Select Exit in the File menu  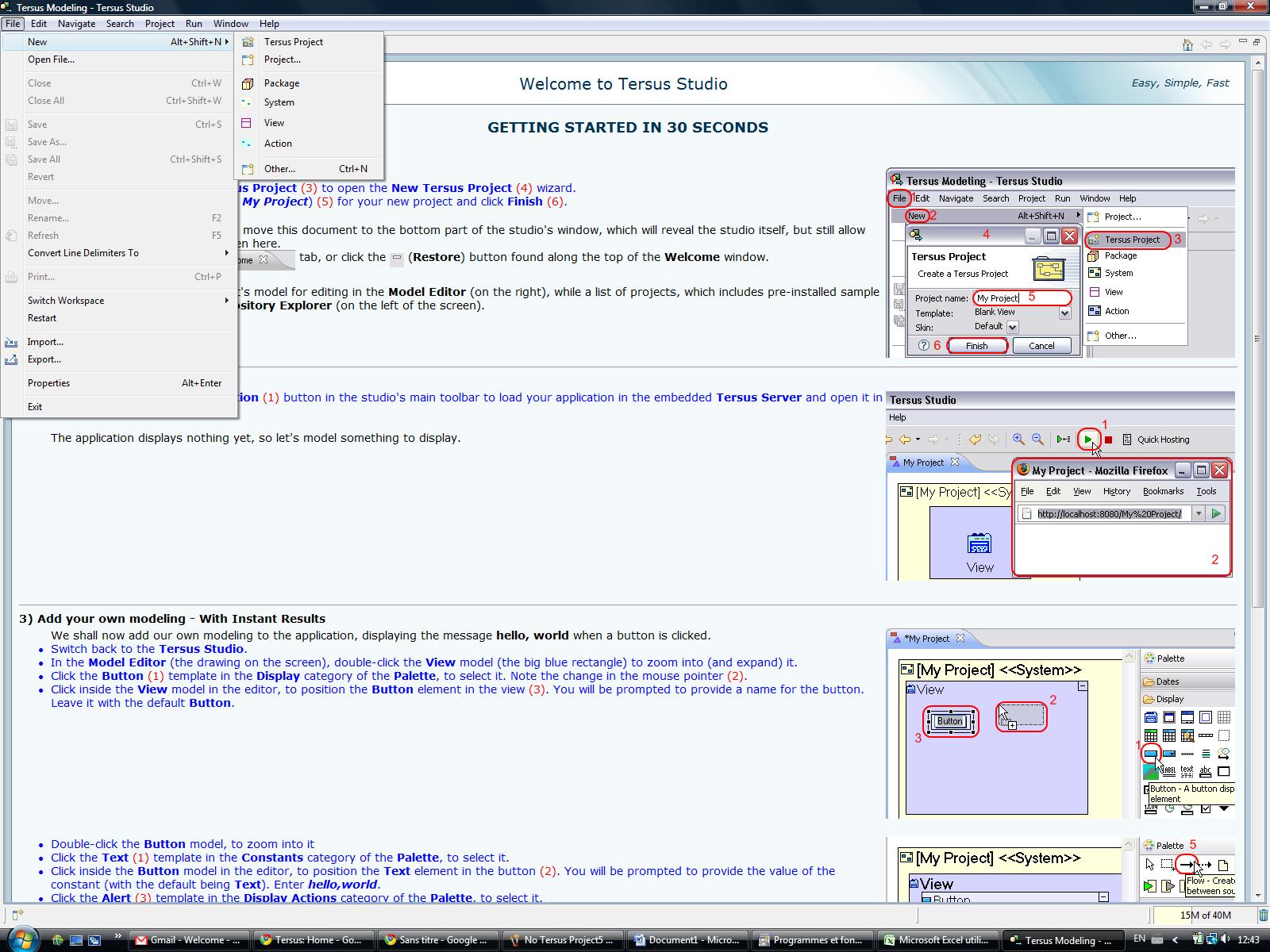[x=35, y=407]
